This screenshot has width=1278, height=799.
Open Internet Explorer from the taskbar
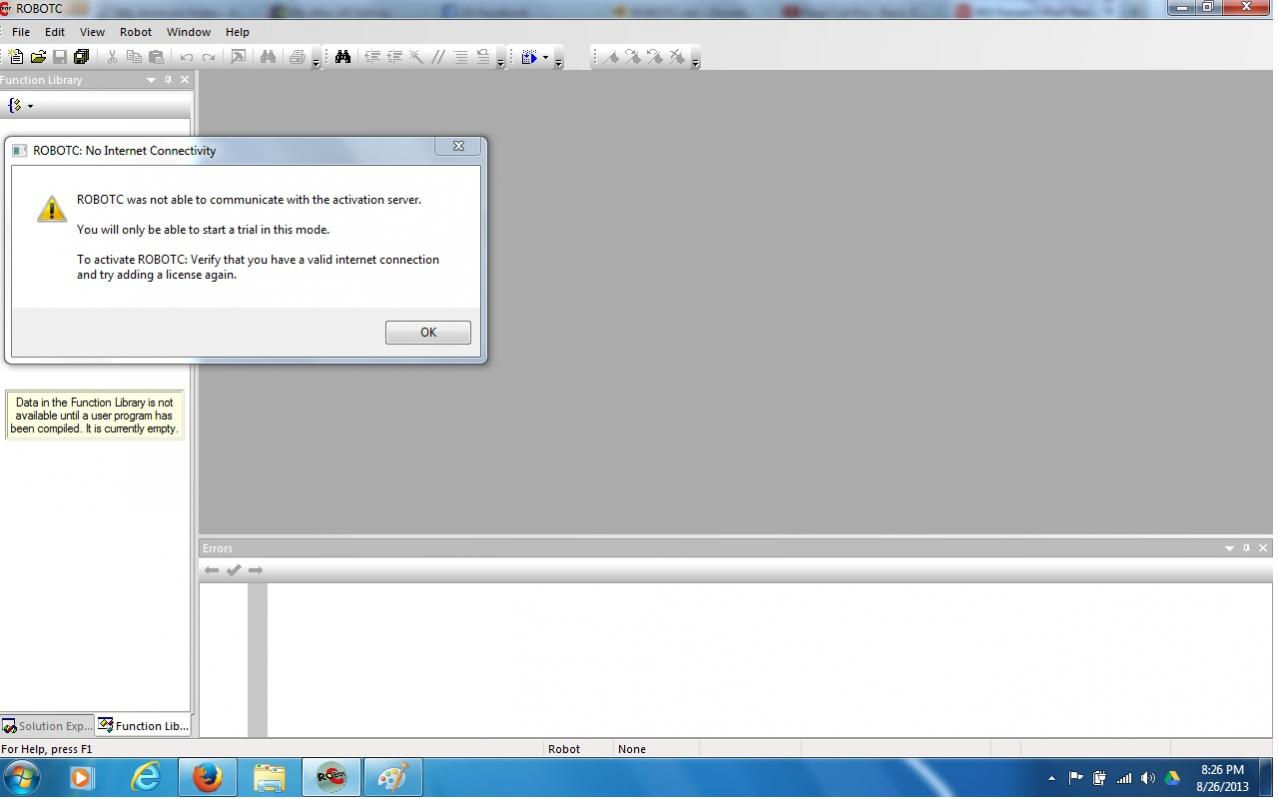(x=145, y=777)
